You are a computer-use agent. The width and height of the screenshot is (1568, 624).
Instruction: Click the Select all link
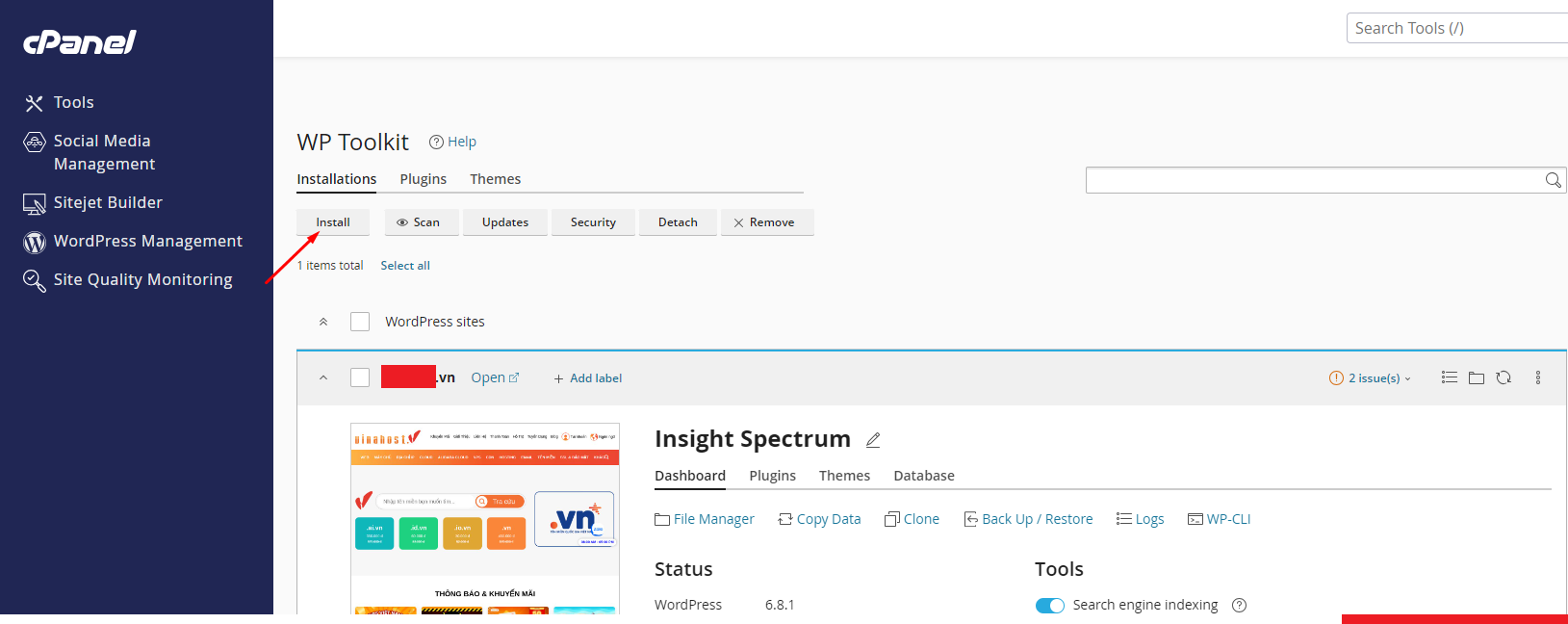[x=405, y=266]
